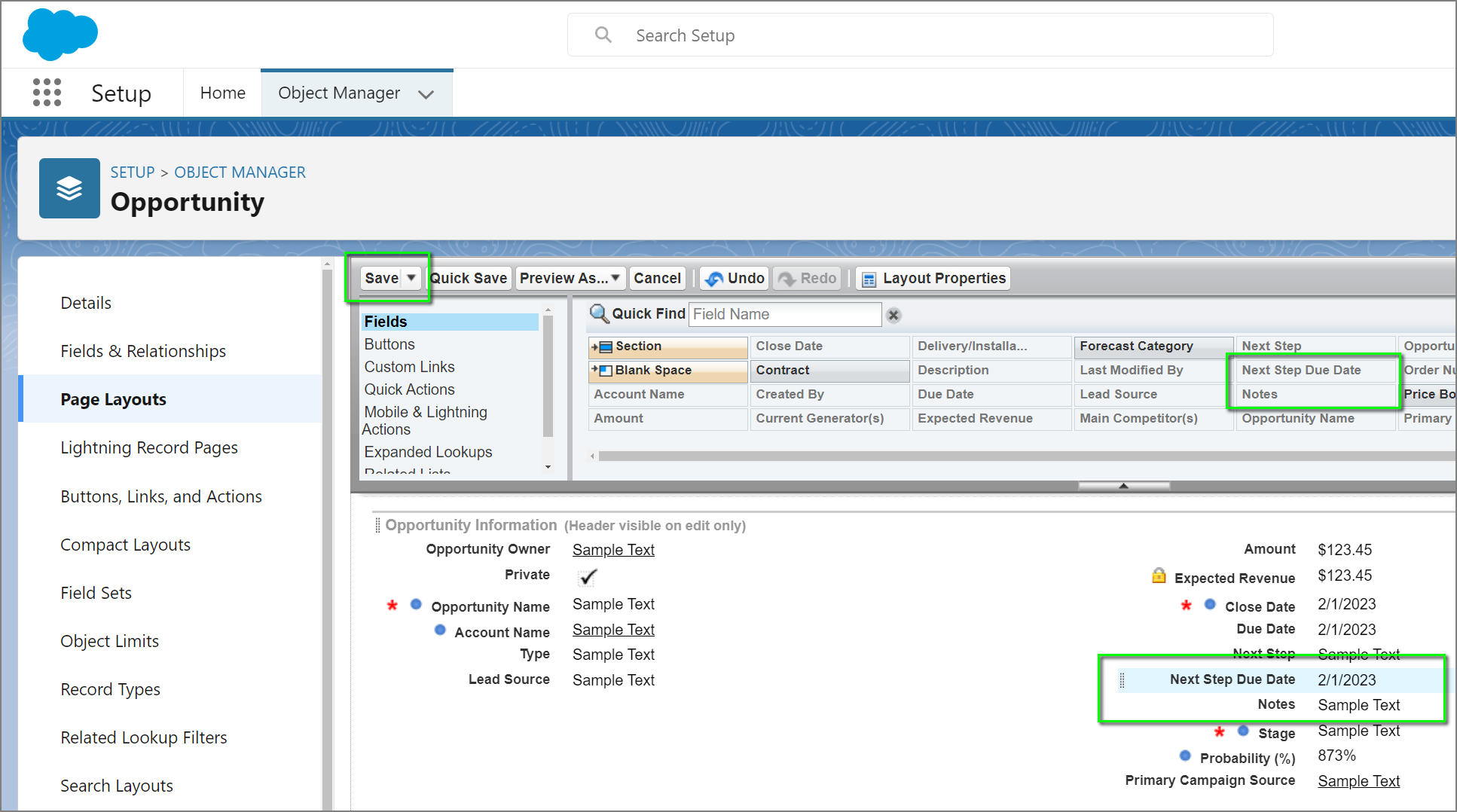Select Fields in the palette categories
The width and height of the screenshot is (1457, 812).
click(x=449, y=322)
